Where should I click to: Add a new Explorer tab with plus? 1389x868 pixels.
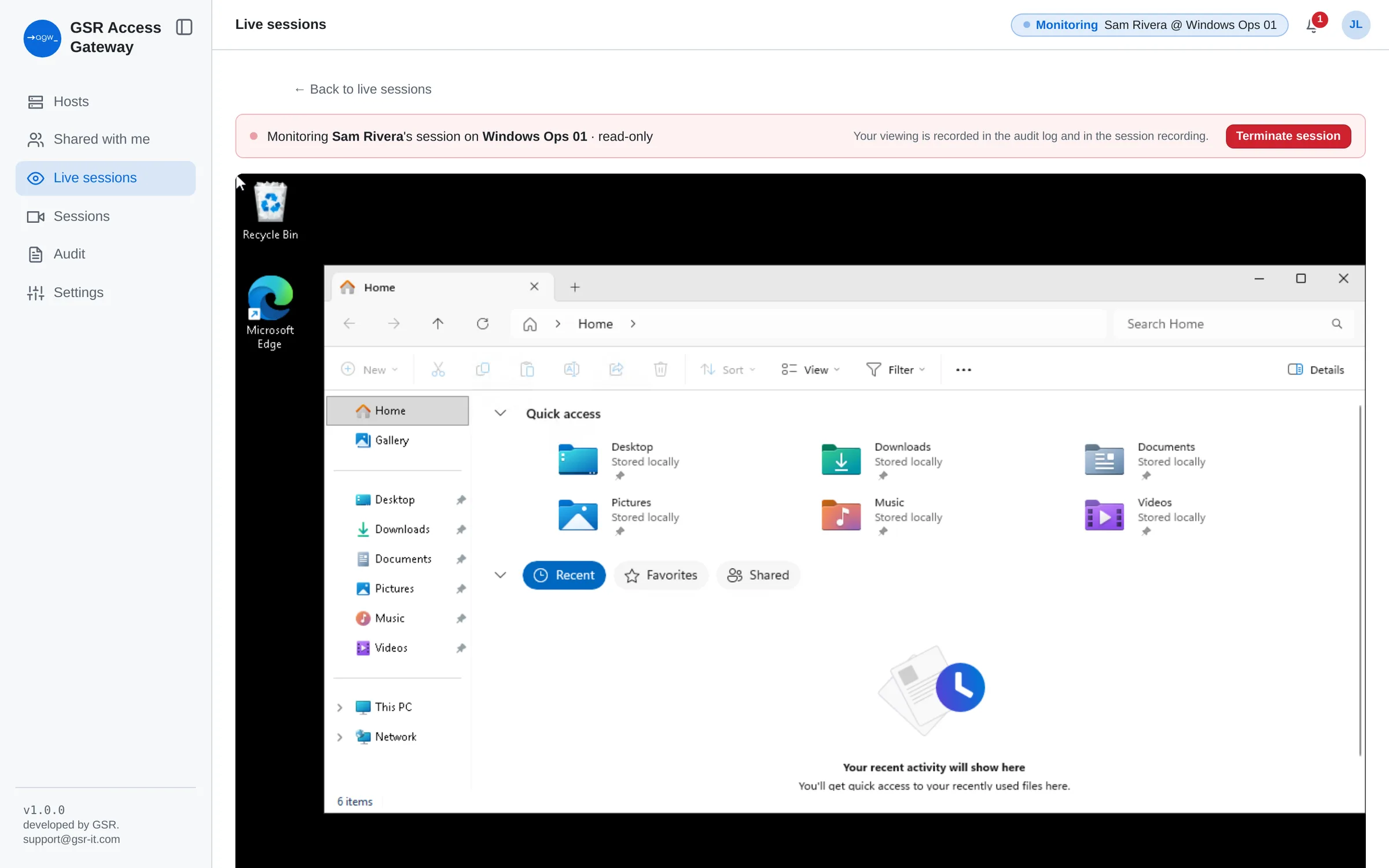575,287
